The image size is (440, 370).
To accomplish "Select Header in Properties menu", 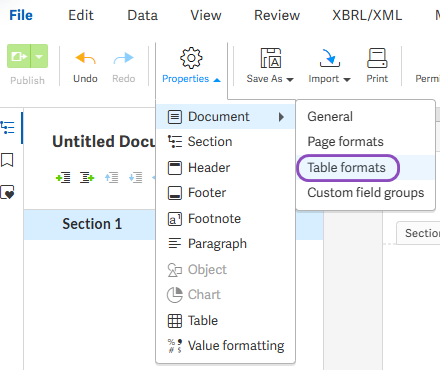I will click(x=226, y=168).
